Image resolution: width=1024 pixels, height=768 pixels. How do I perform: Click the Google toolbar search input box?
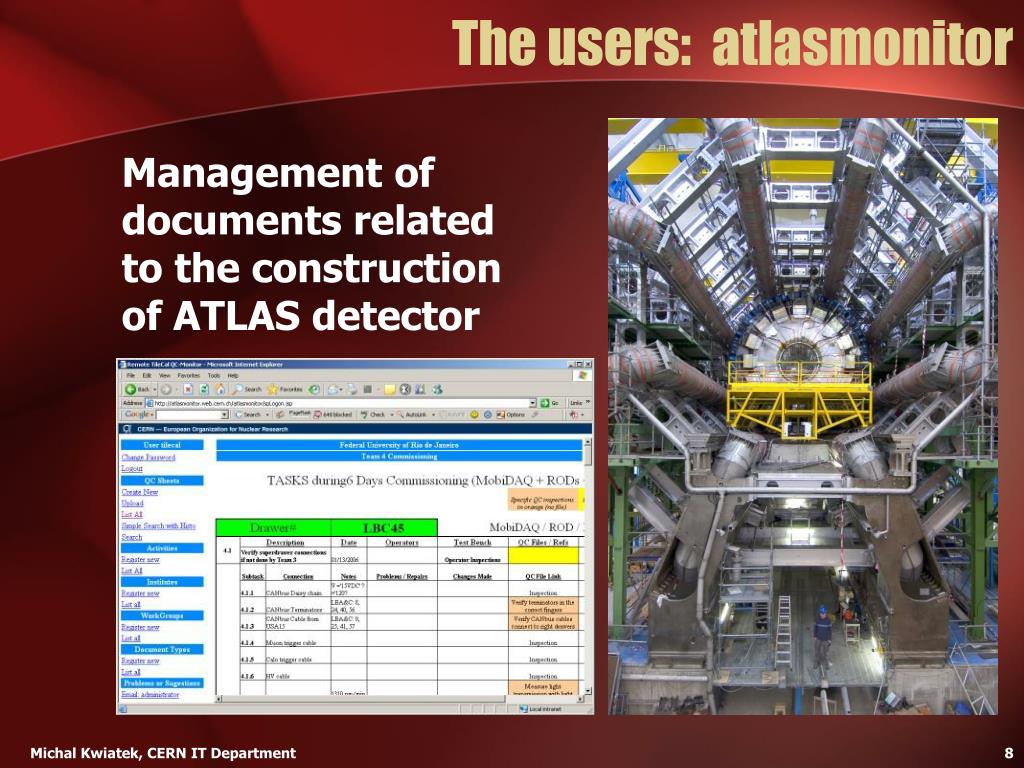point(192,415)
